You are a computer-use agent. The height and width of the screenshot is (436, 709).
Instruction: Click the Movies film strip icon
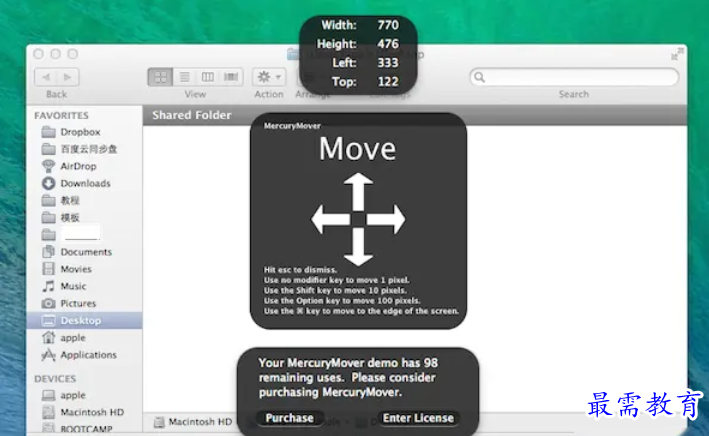click(48, 269)
